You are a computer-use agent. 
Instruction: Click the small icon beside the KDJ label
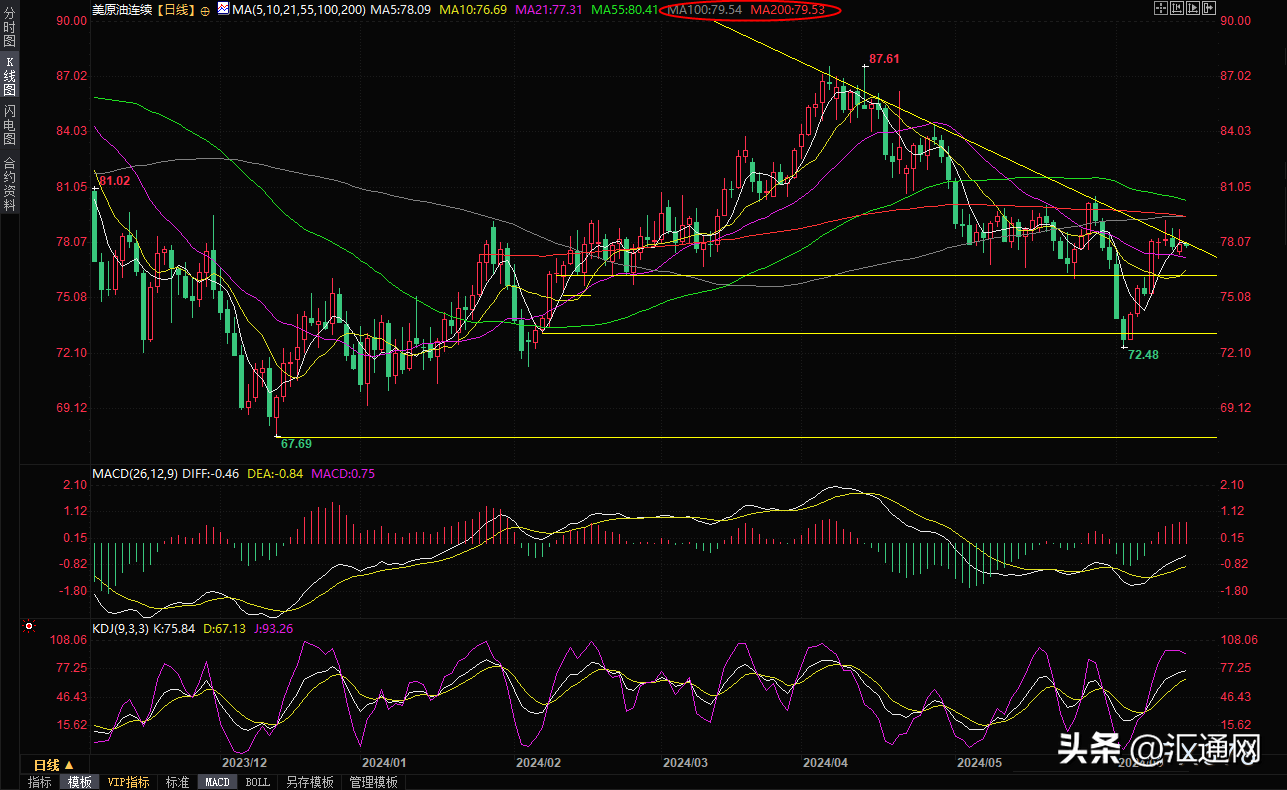(29, 628)
